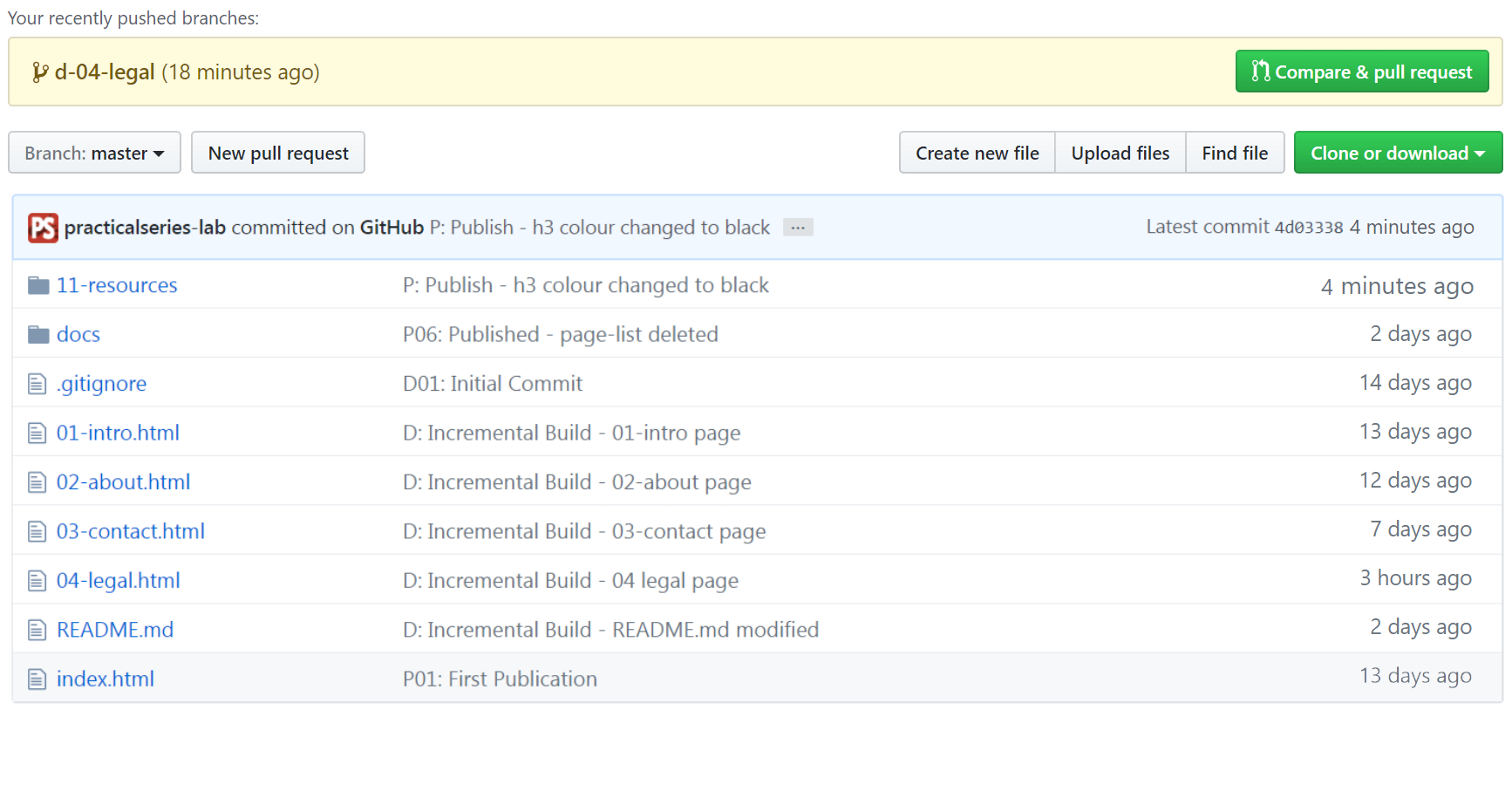Open practicalseries-lab user profile link
The height and width of the screenshot is (785, 1512).
(x=145, y=228)
